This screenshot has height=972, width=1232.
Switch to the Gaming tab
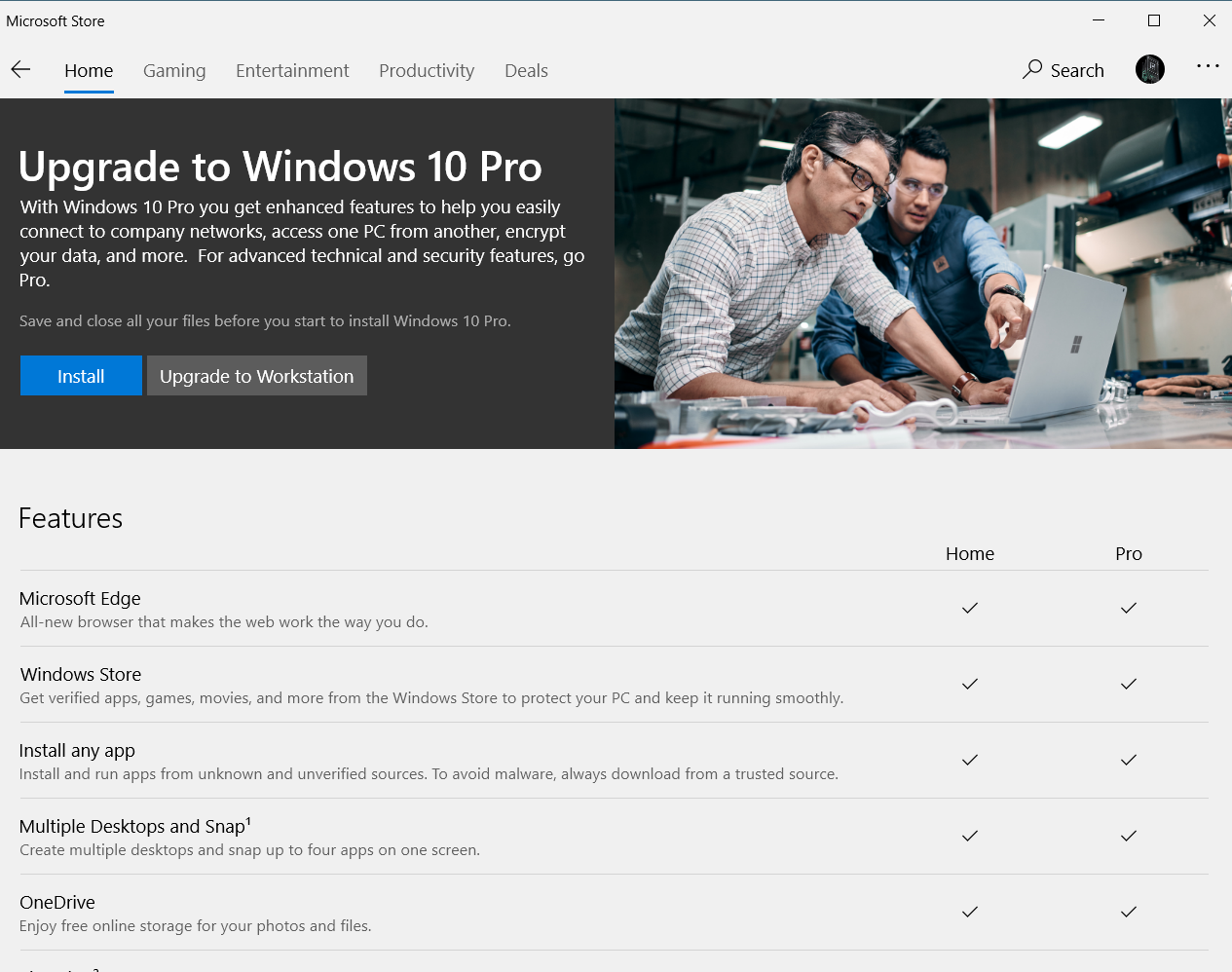pyautogui.click(x=174, y=70)
